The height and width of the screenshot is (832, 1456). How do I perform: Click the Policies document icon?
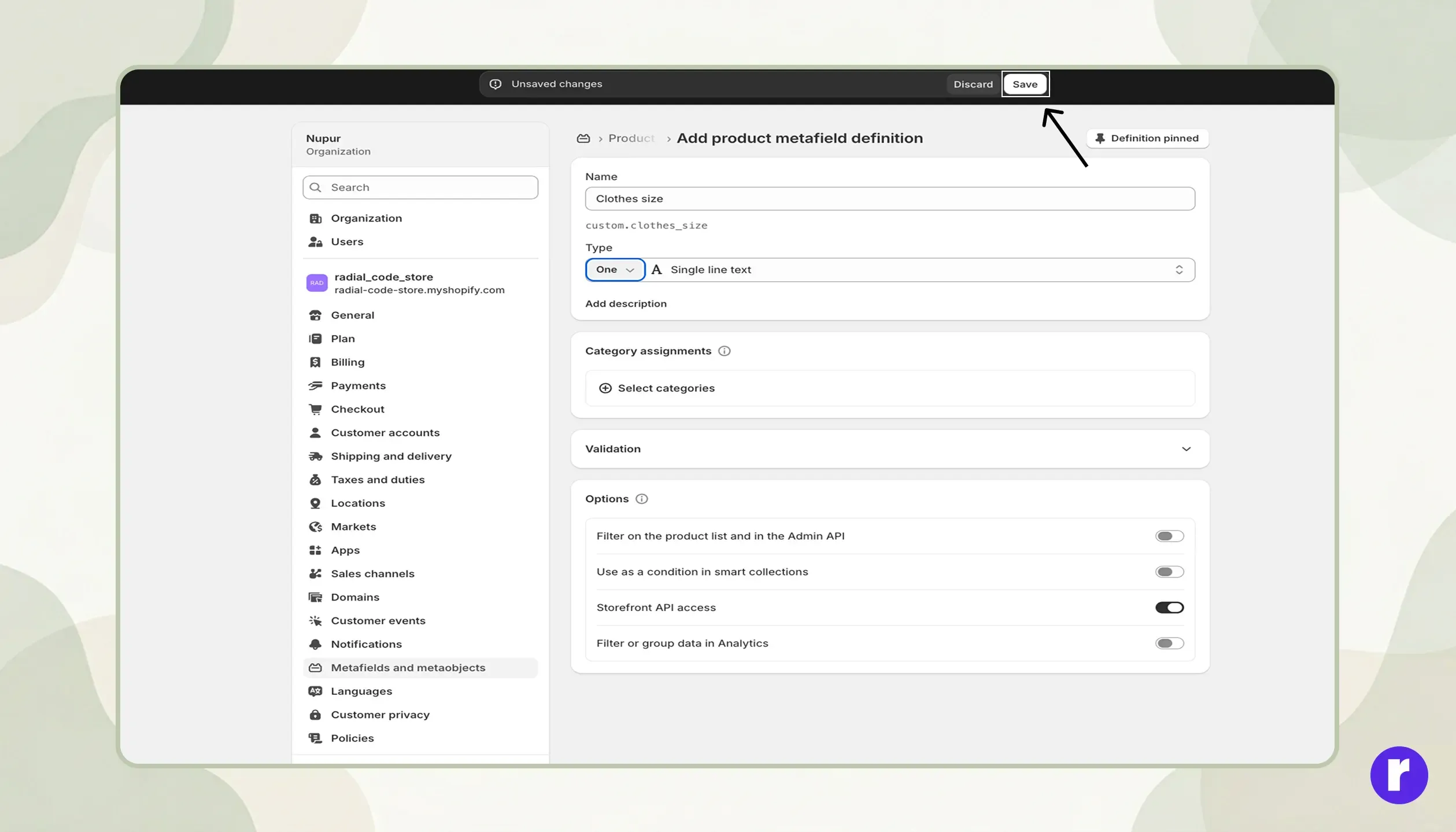click(x=315, y=738)
